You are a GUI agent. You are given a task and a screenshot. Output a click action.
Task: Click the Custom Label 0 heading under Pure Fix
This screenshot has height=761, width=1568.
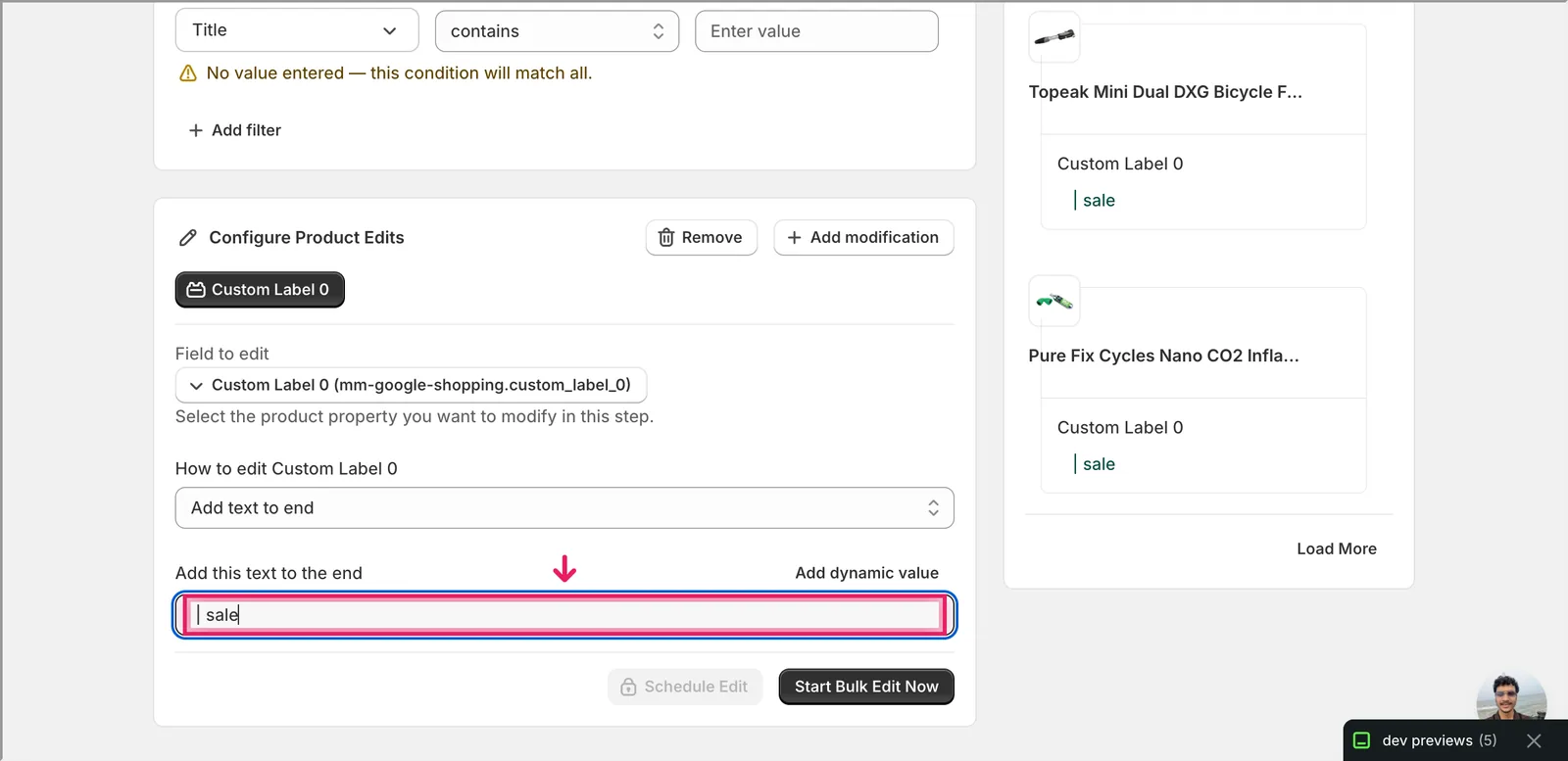tap(1120, 428)
